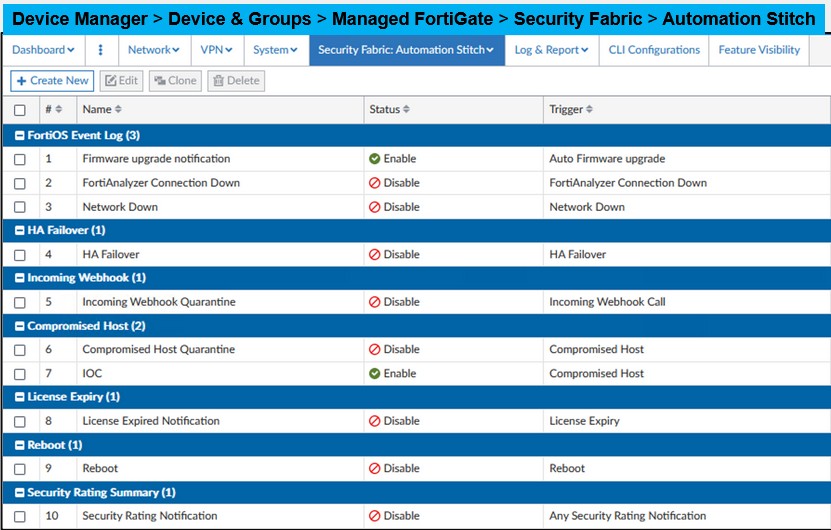This screenshot has width=831, height=530.
Task: Click the Auto Firmware upgrade trigger cell
Action: point(607,158)
